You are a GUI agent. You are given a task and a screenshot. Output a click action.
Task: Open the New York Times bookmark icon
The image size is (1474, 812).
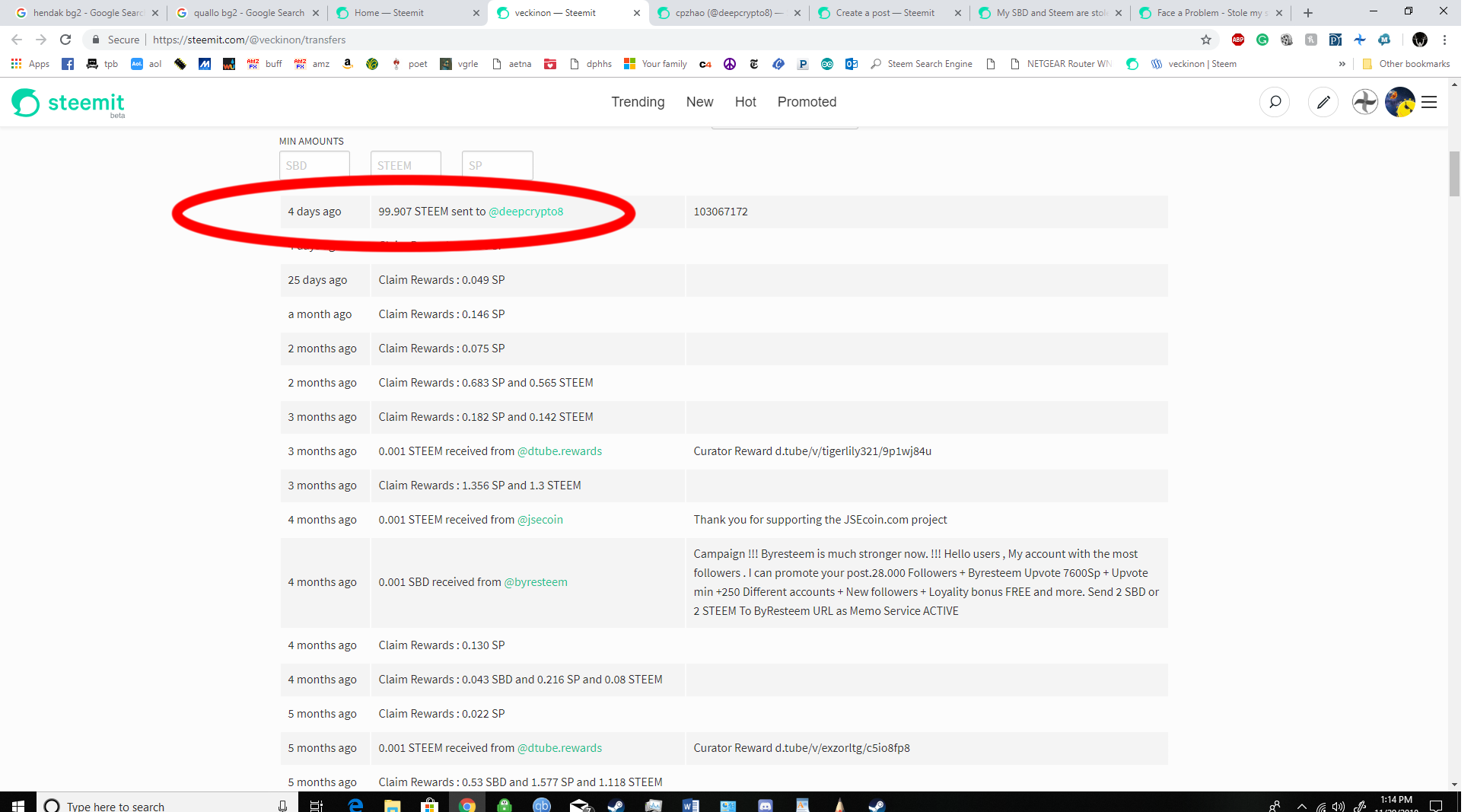tap(754, 64)
